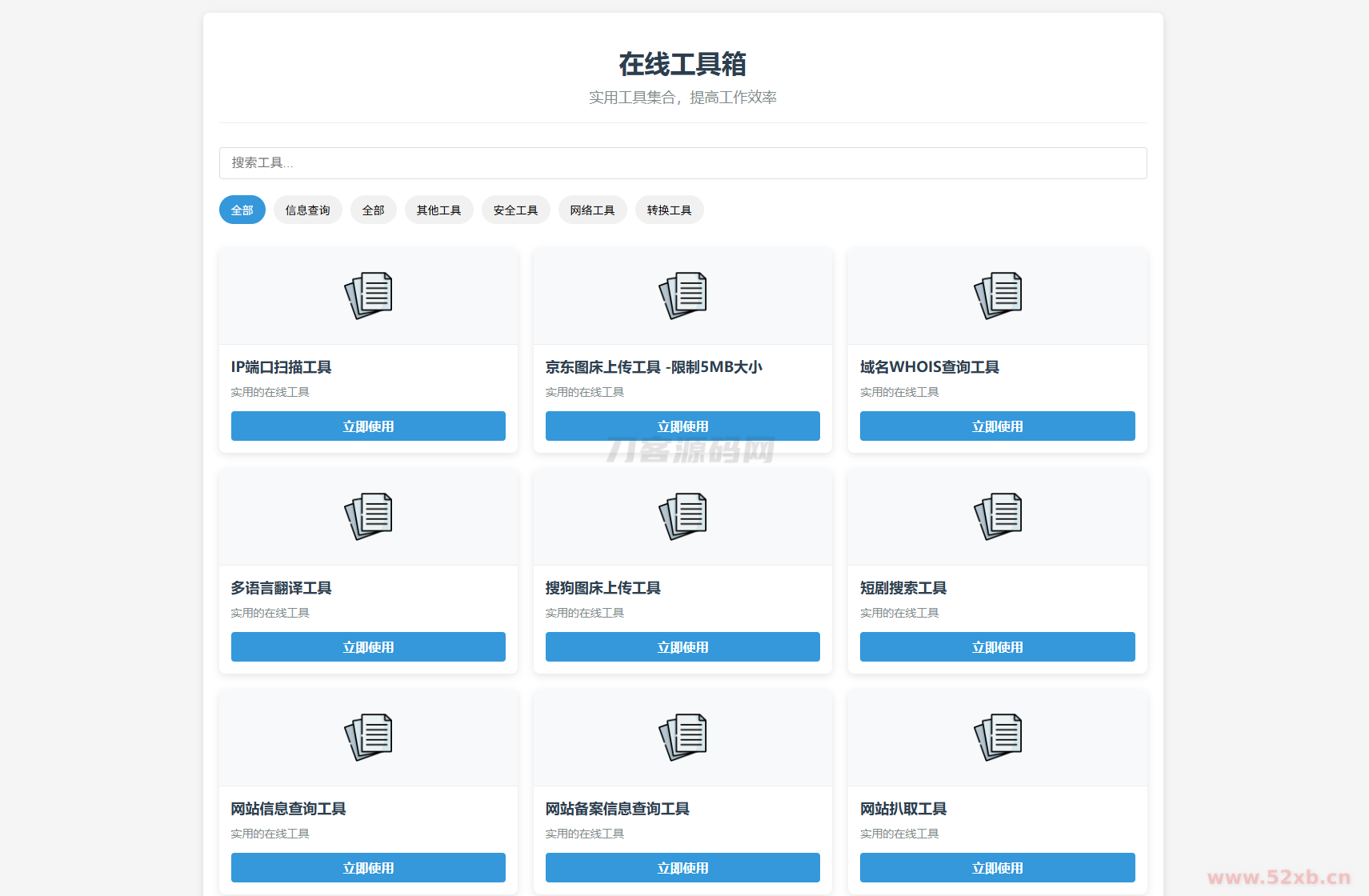Select the 其他工具 category filter
Image resolution: width=1369 pixels, height=896 pixels.
pyautogui.click(x=438, y=210)
